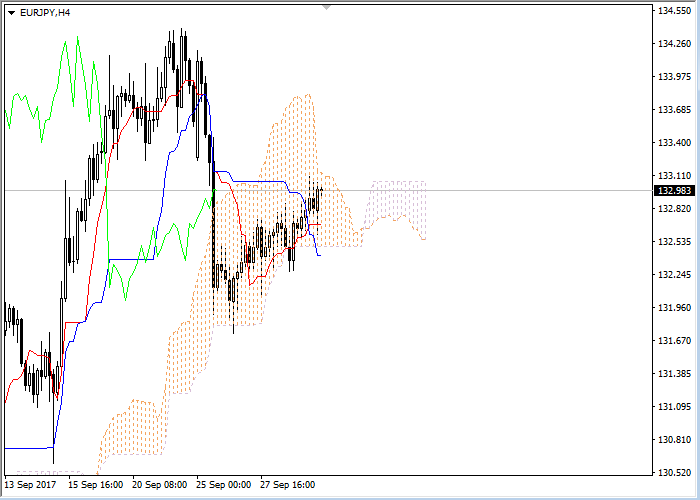The image size is (700, 500).
Task: Click the 130.520 price scale label
Action: click(674, 473)
